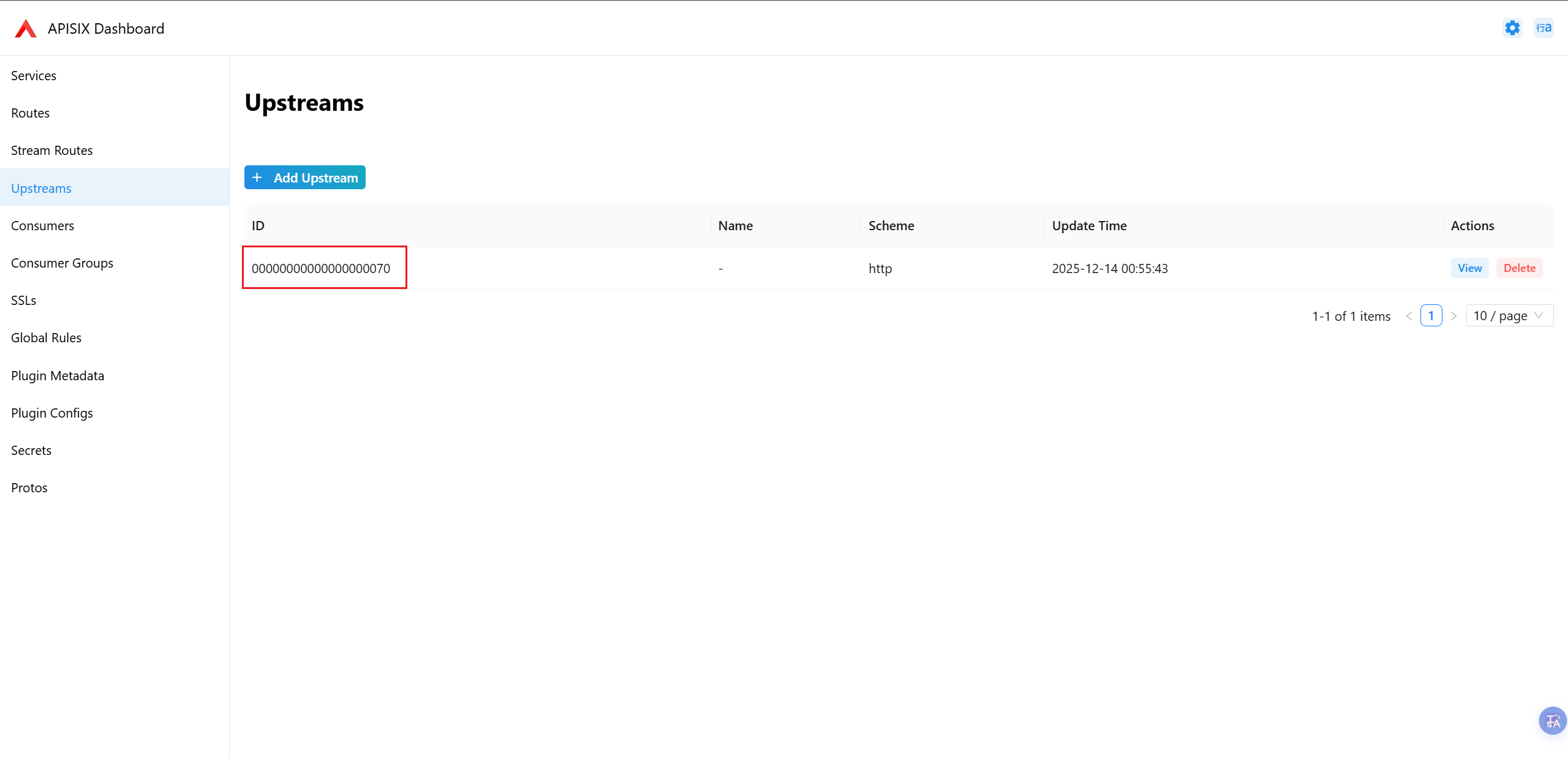Go to next page arrow
Viewport: 1568px width, 758px height.
1453,316
